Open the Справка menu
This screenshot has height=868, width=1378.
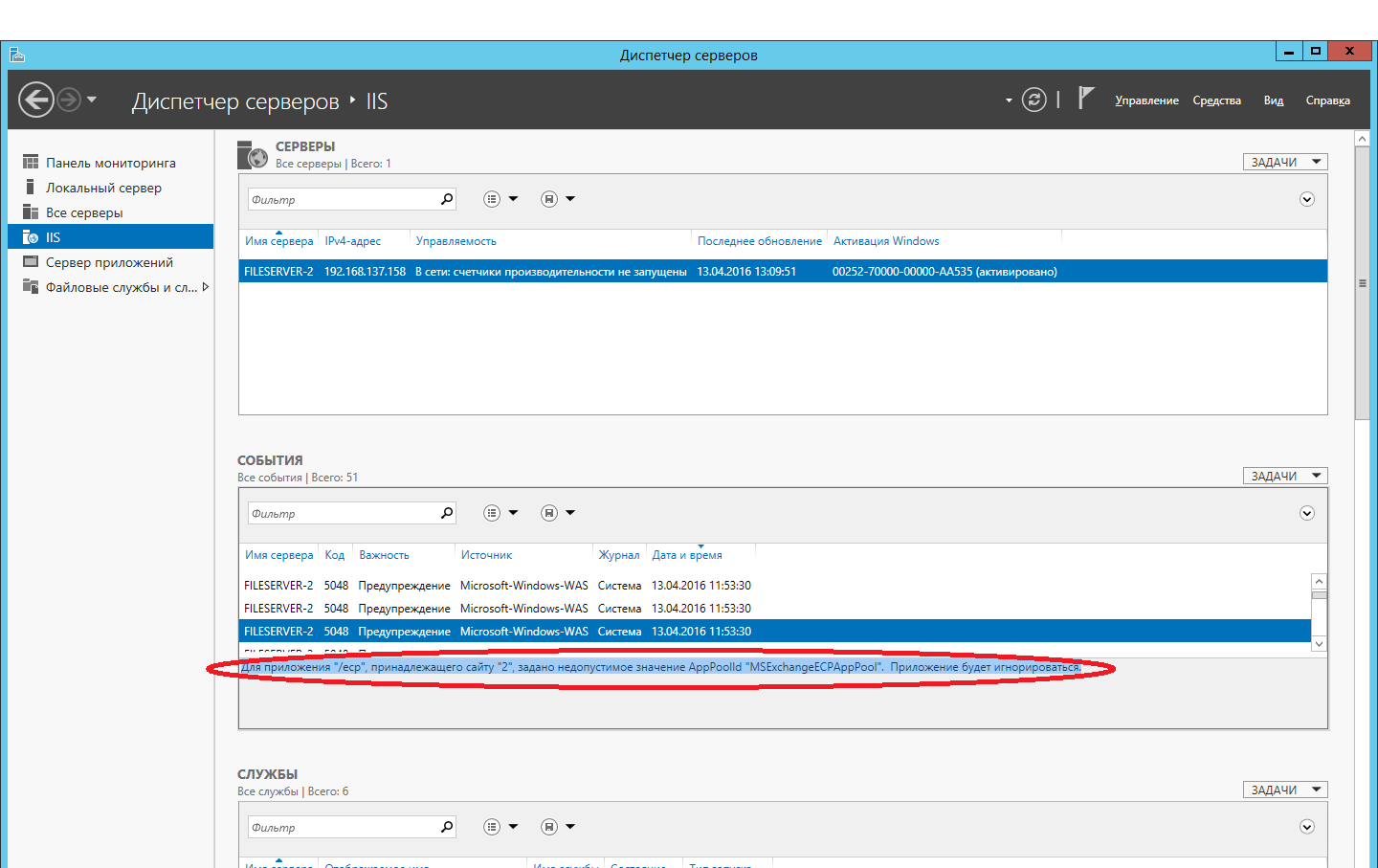pos(1328,100)
